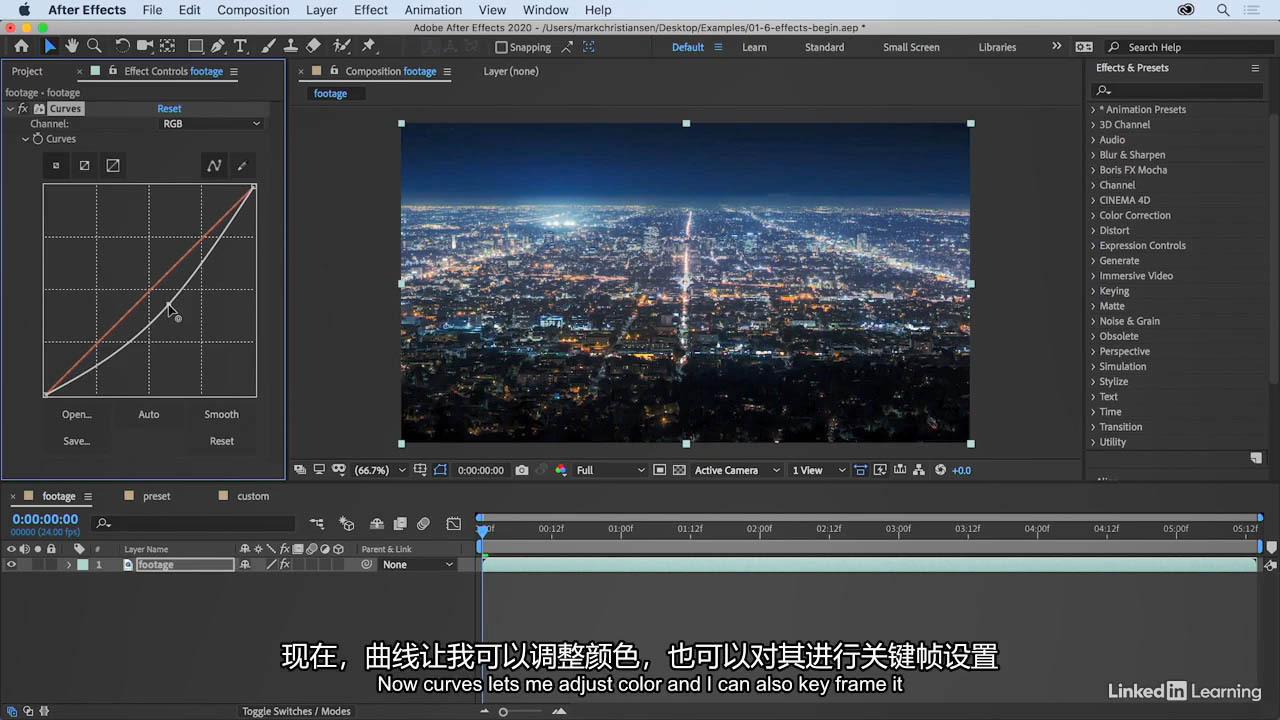This screenshot has height=720, width=1280.
Task: Open the magnification 66.7% dropdown
Action: (380, 470)
